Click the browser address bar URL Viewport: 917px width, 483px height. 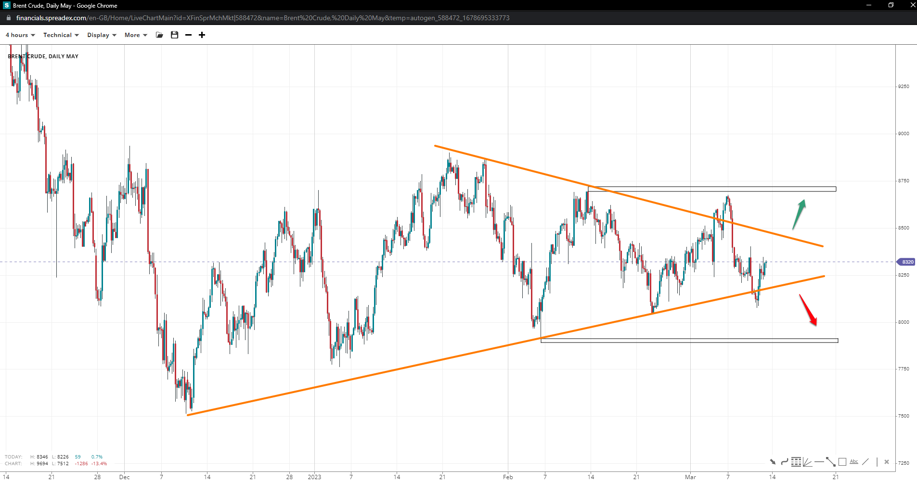[262, 18]
